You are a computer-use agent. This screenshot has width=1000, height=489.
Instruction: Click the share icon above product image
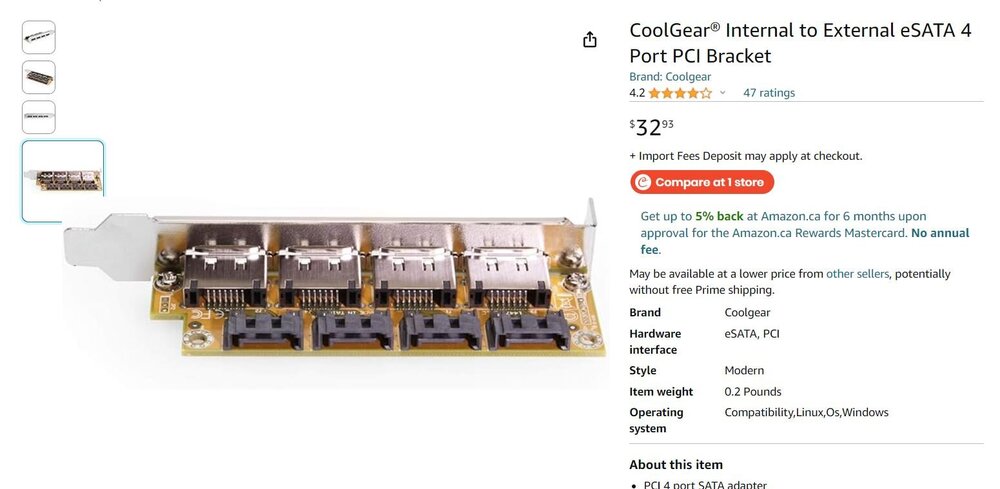tap(590, 40)
